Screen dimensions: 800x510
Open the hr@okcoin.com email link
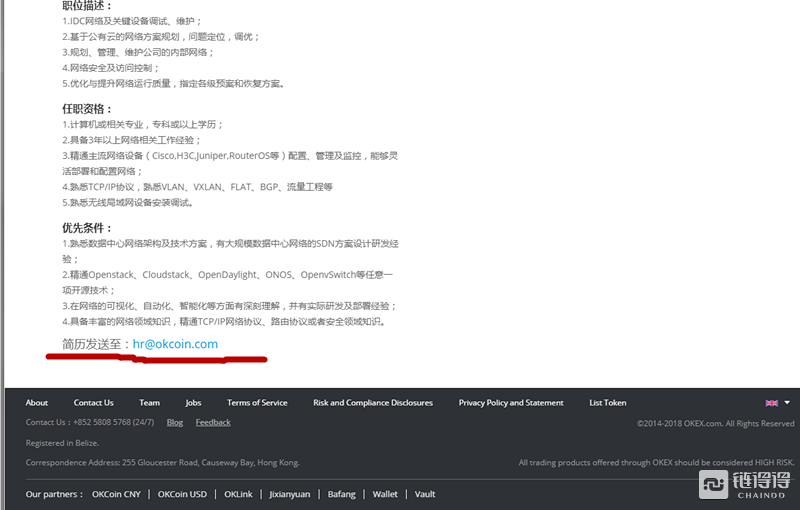[175, 344]
